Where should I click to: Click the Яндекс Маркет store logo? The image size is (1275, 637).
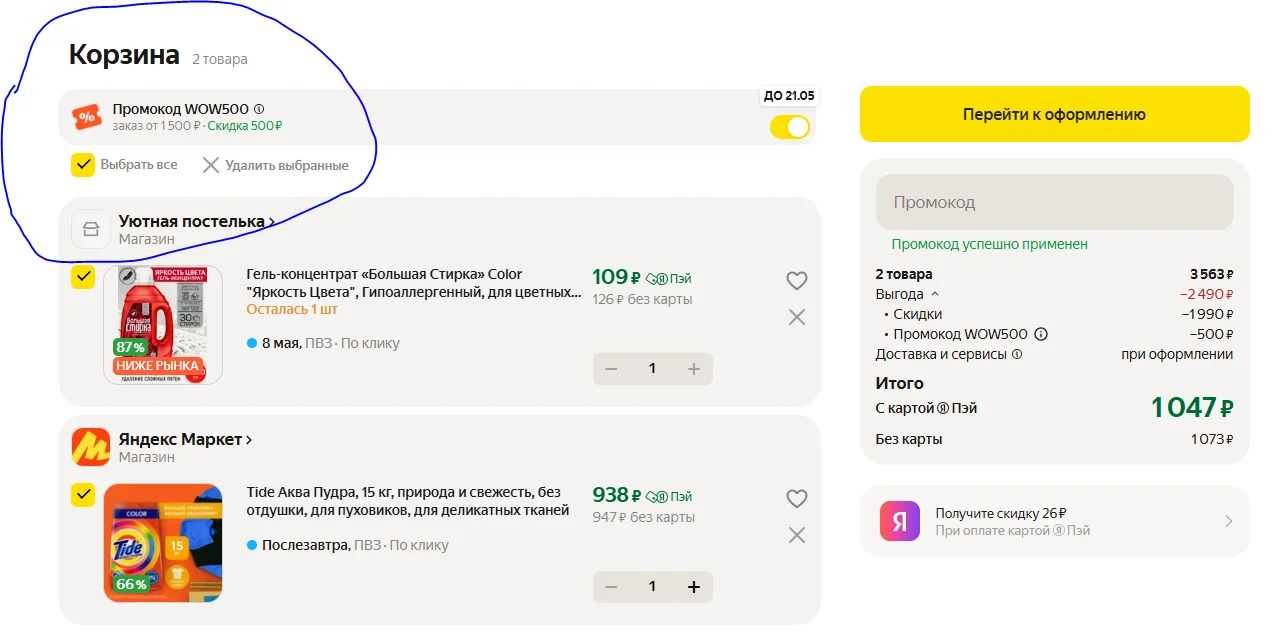(x=91, y=447)
